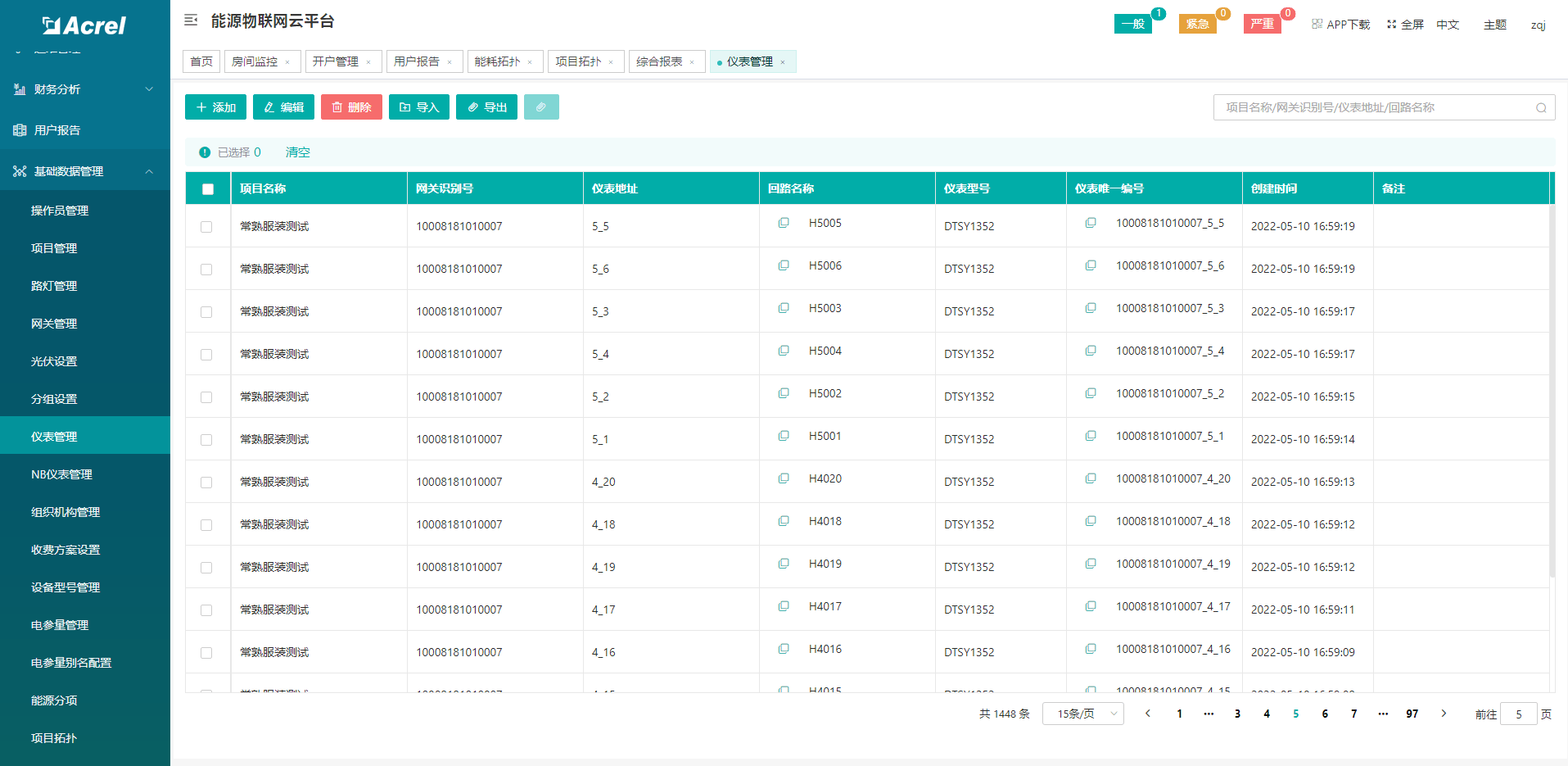Image resolution: width=1568 pixels, height=766 pixels.
Task: Click the Acrel logo
Action: click(84, 25)
